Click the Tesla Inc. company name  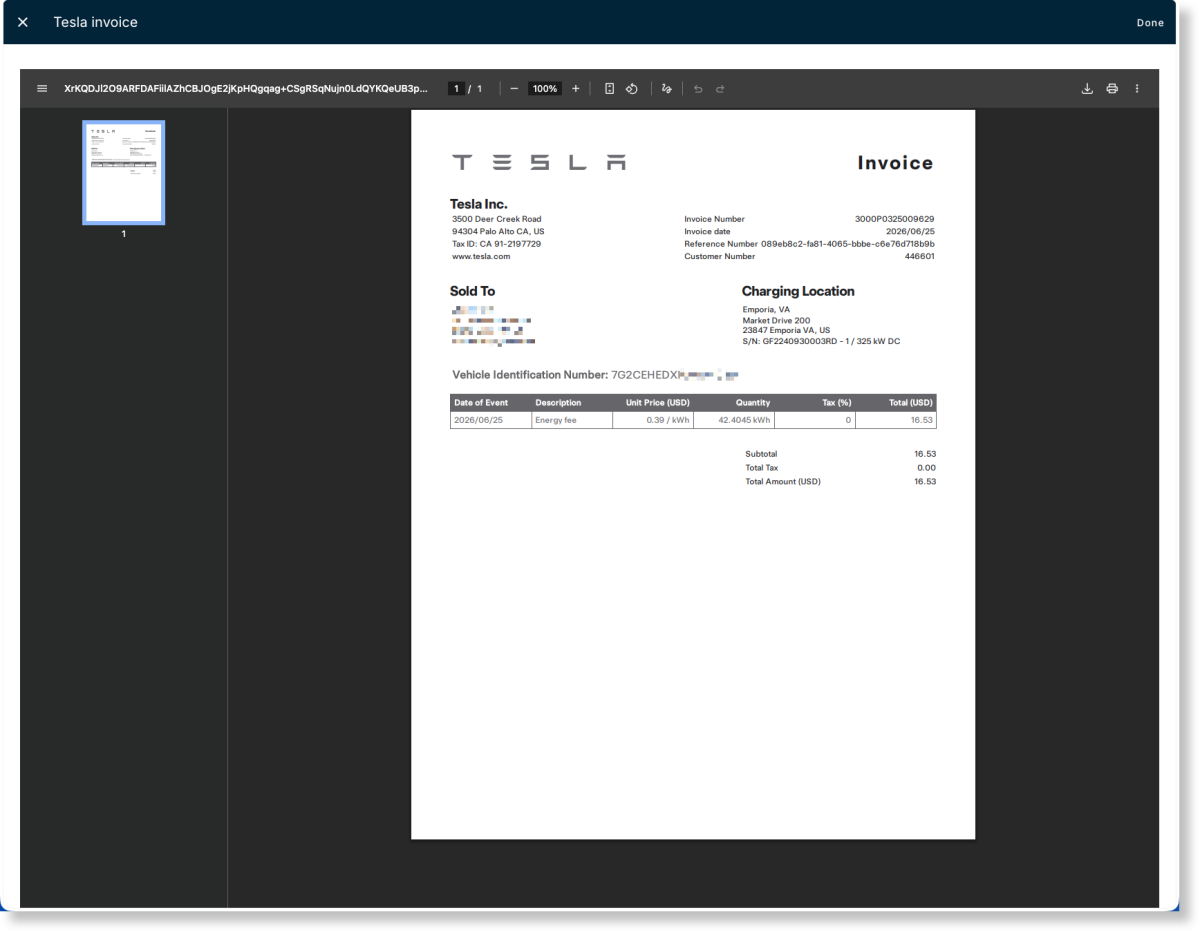(x=479, y=205)
